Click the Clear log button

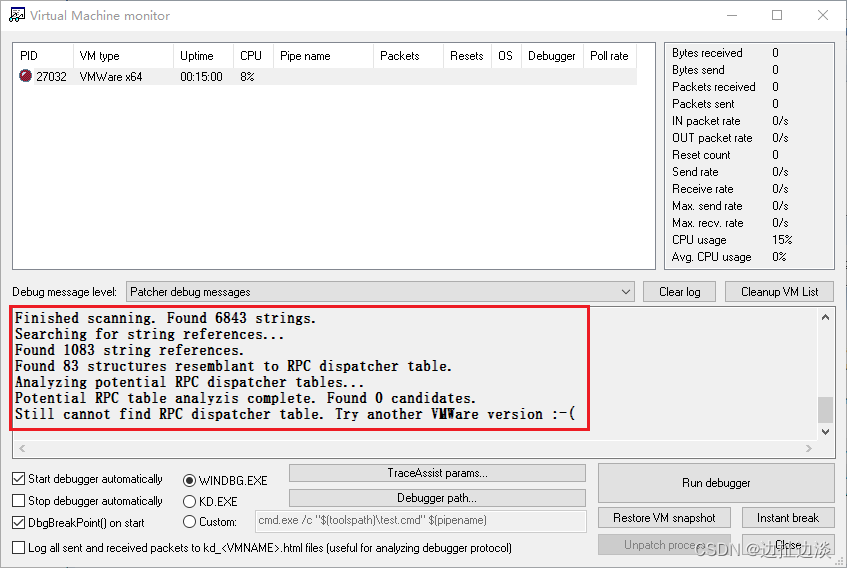(x=680, y=292)
